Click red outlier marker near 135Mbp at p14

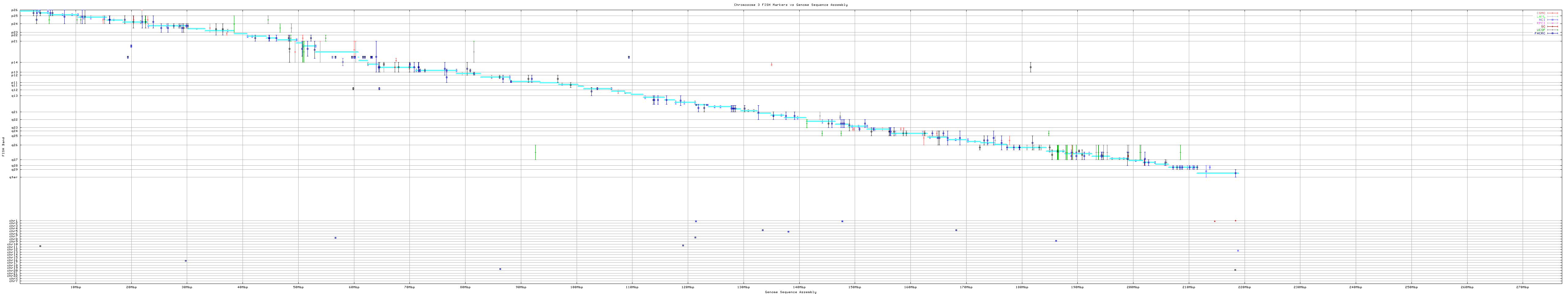(x=771, y=64)
